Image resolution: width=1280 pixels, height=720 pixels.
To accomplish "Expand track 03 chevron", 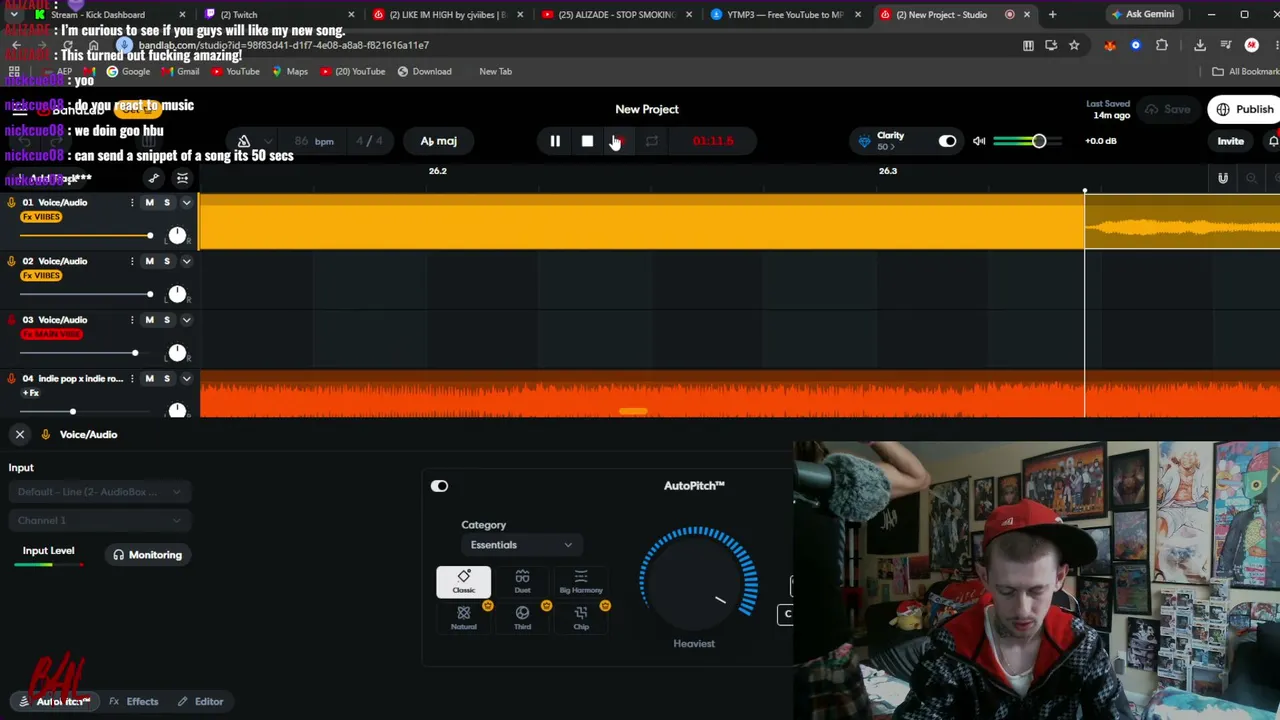I will click(x=186, y=320).
